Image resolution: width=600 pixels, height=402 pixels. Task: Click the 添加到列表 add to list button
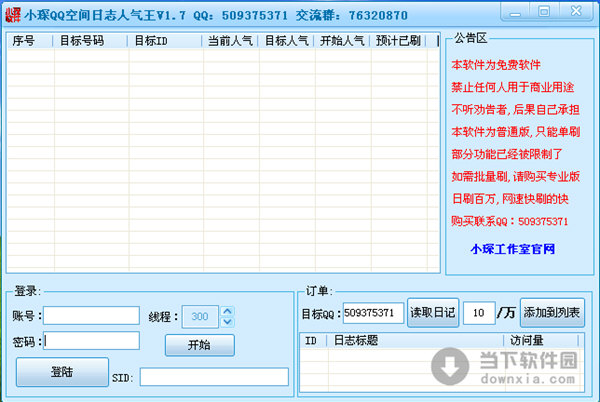552,313
